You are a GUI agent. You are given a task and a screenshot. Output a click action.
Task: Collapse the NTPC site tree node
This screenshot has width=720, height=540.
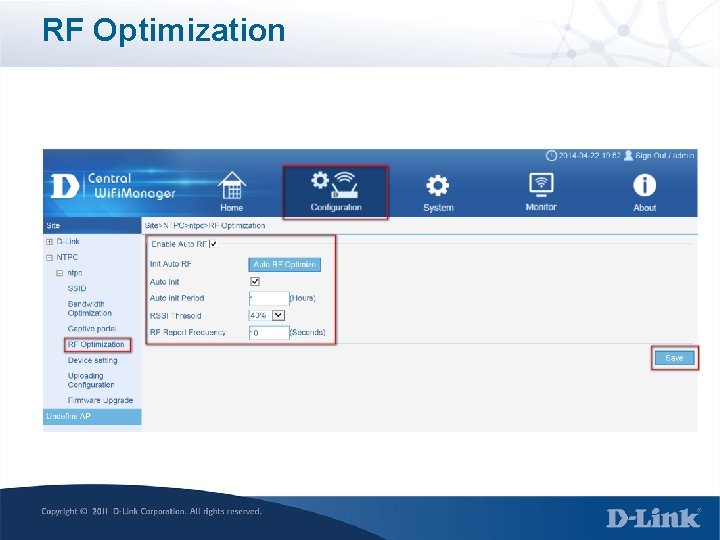pos(49,258)
